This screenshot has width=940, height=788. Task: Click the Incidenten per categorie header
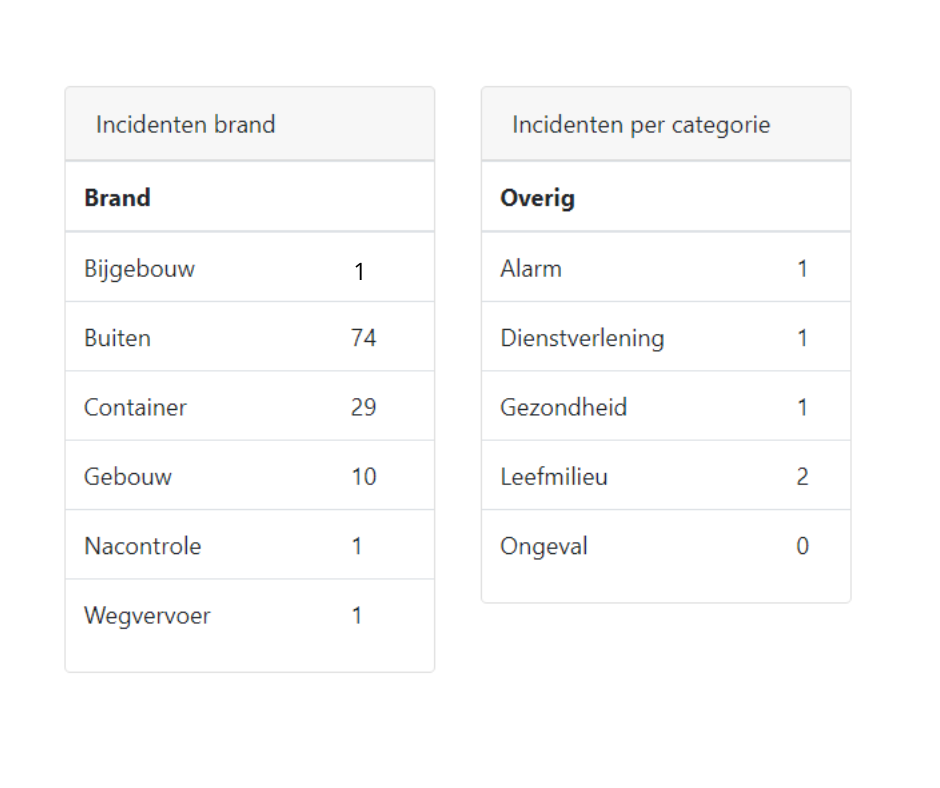click(x=665, y=124)
